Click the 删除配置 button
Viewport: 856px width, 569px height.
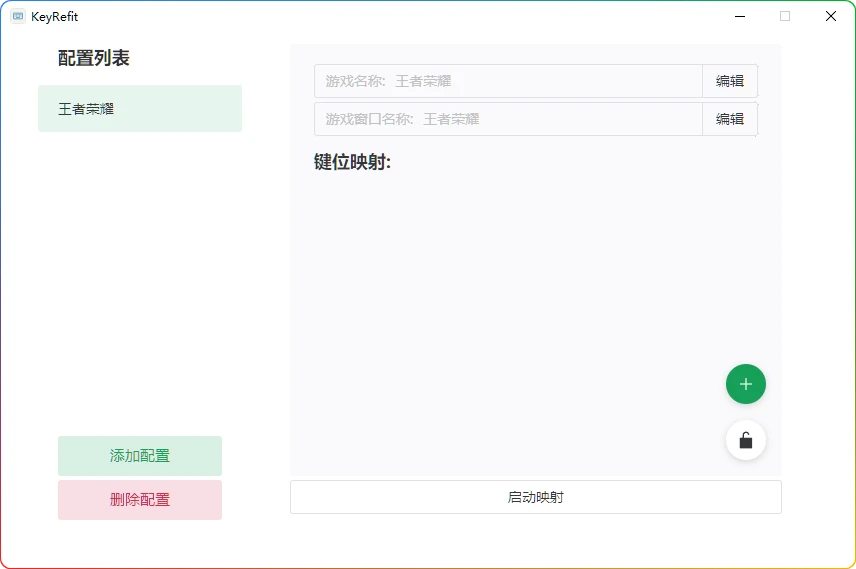(140, 500)
